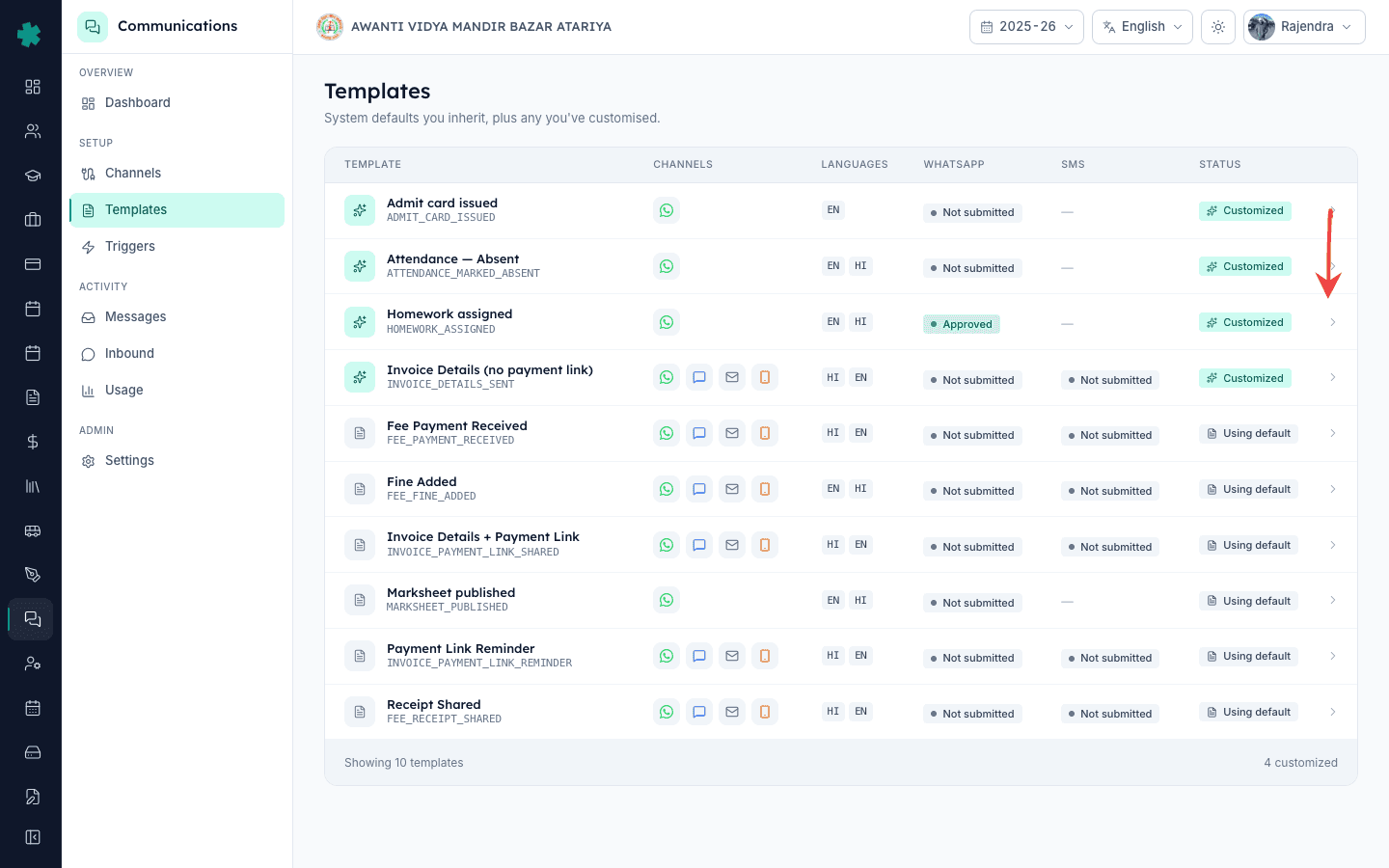The image size is (1389, 868).
Task: Click EN language tag on Admit card issued row
Action: [833, 209]
